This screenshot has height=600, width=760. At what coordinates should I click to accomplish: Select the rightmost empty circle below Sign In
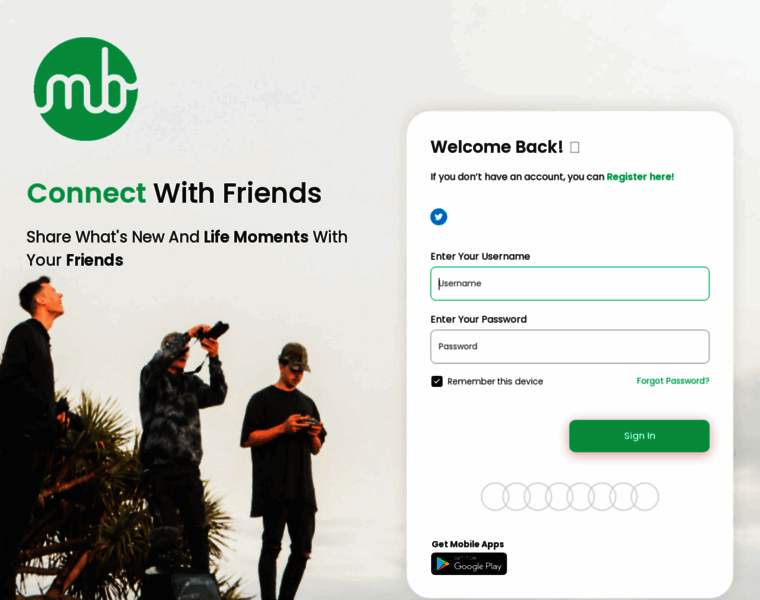point(645,496)
